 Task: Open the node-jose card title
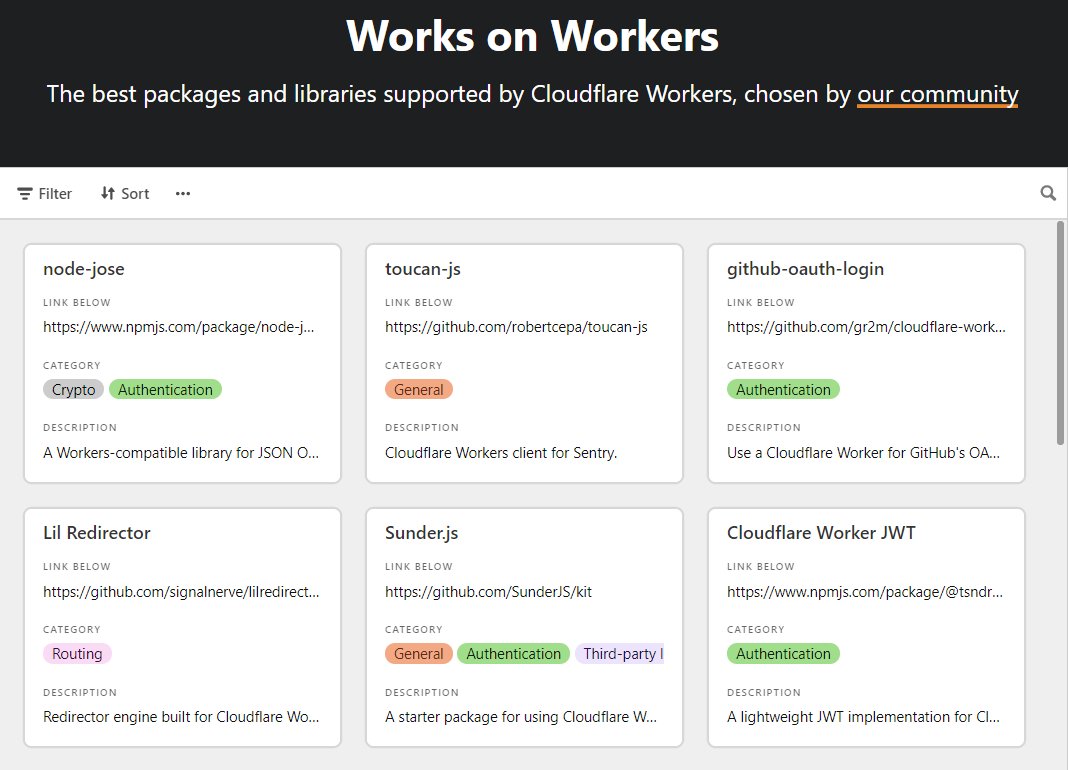click(x=84, y=269)
